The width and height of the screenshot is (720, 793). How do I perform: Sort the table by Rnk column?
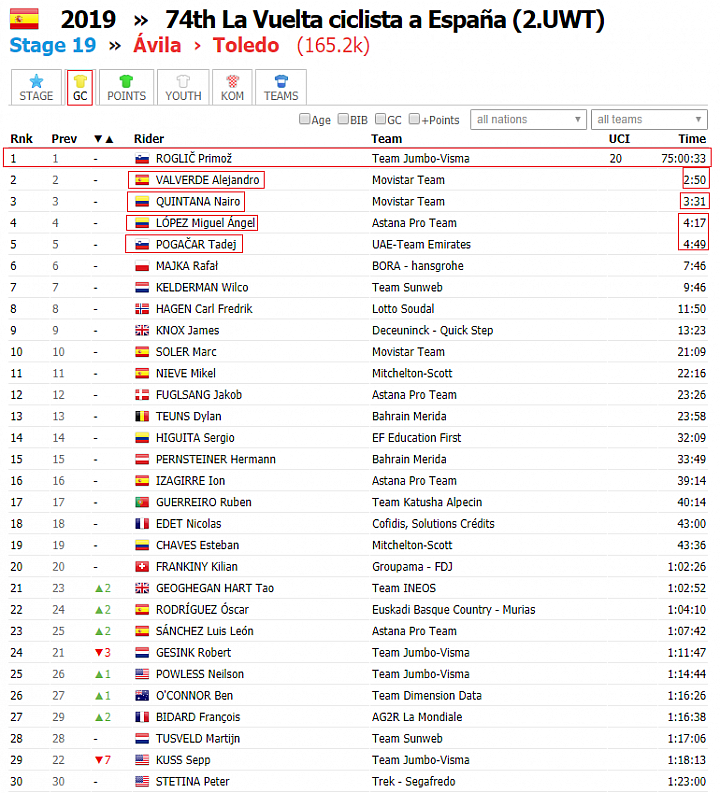click(x=21, y=139)
